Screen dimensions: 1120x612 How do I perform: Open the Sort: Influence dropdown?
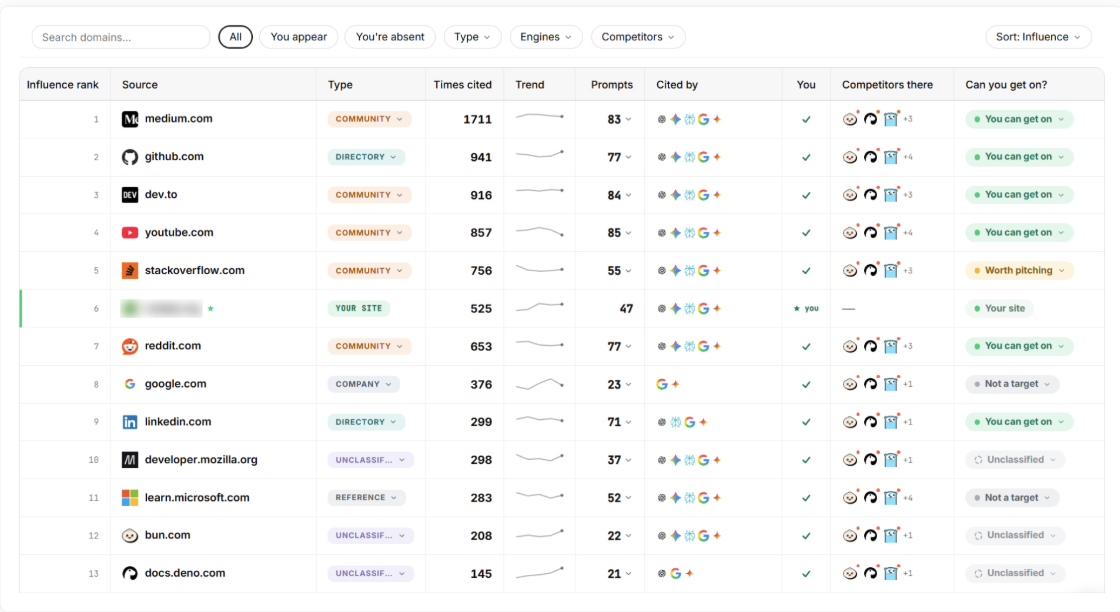(1038, 37)
